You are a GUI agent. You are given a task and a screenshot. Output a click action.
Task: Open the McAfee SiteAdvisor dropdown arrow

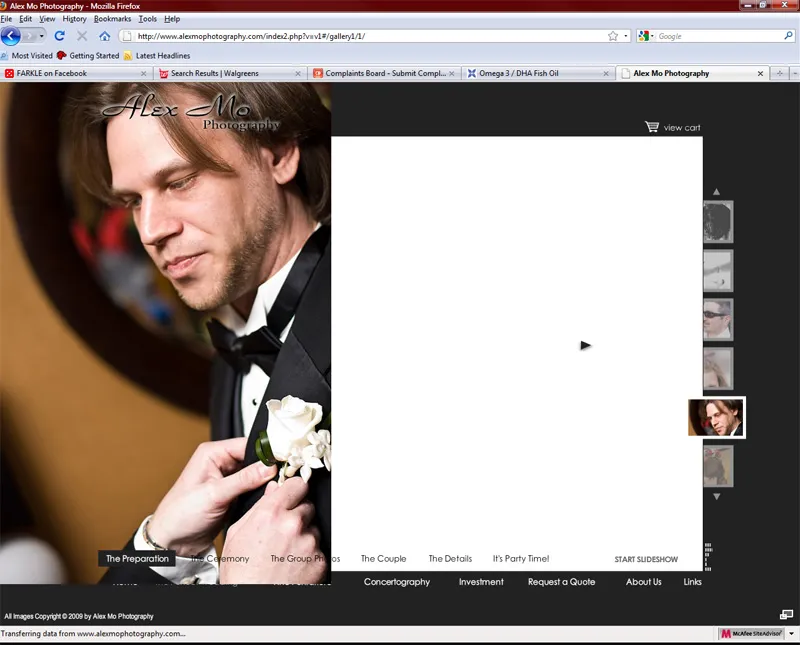point(792,634)
